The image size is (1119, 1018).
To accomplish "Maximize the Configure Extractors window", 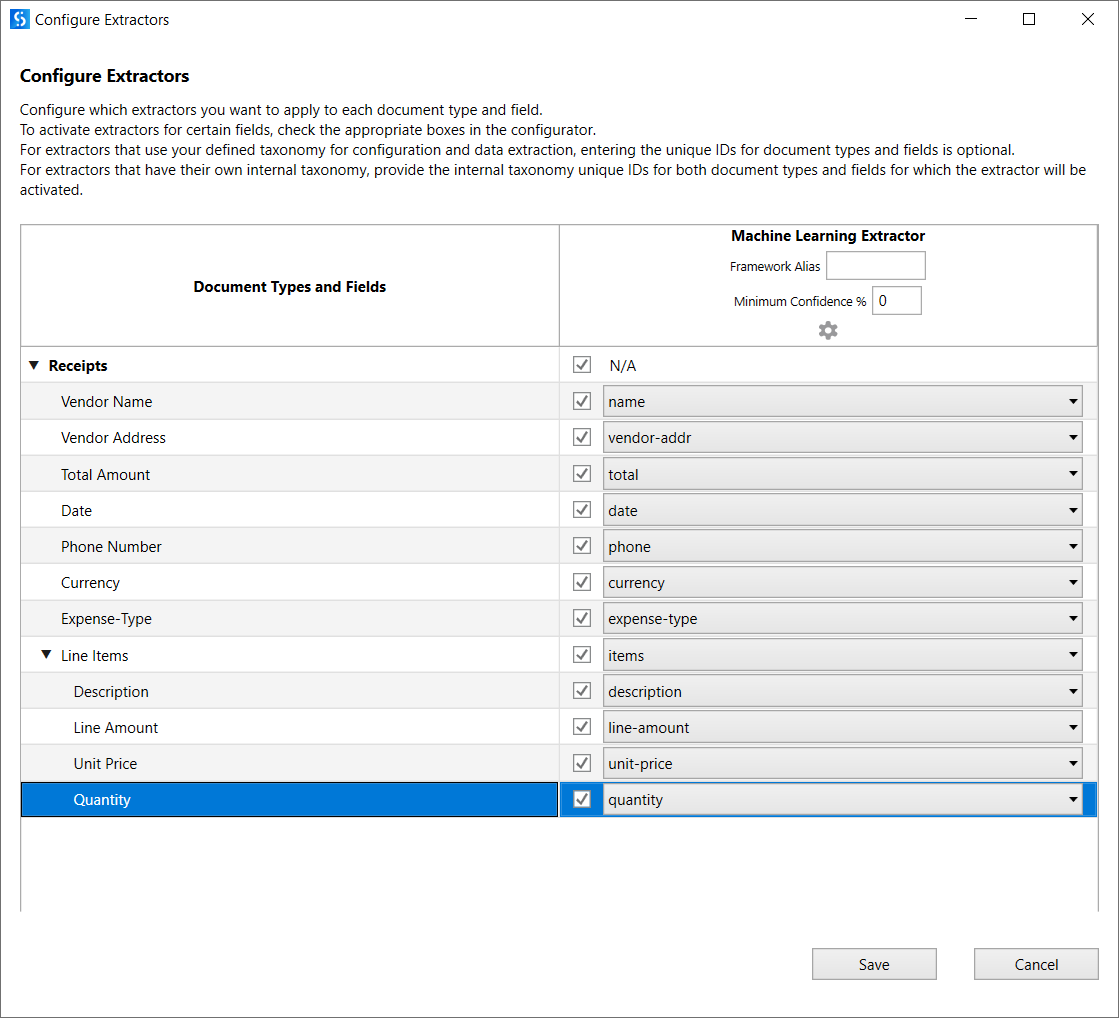I will point(1029,19).
